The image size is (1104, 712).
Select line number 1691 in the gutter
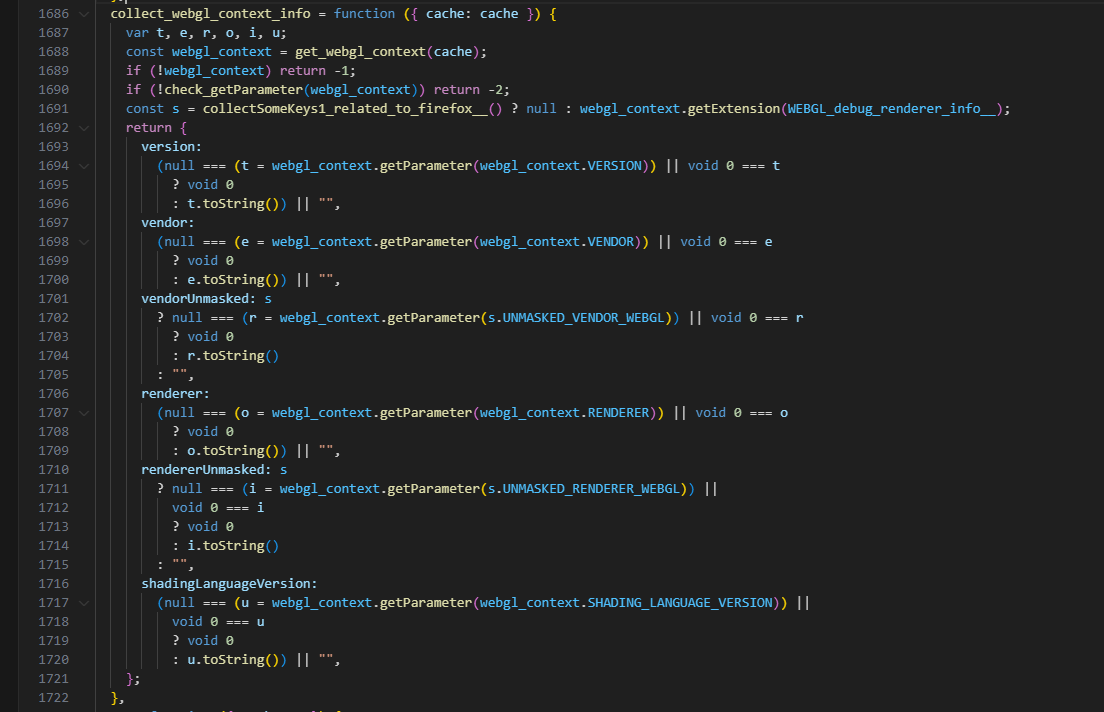coord(54,109)
